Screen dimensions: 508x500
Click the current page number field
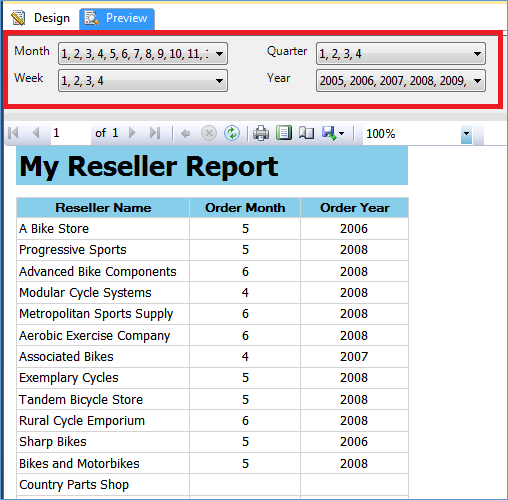click(71, 133)
